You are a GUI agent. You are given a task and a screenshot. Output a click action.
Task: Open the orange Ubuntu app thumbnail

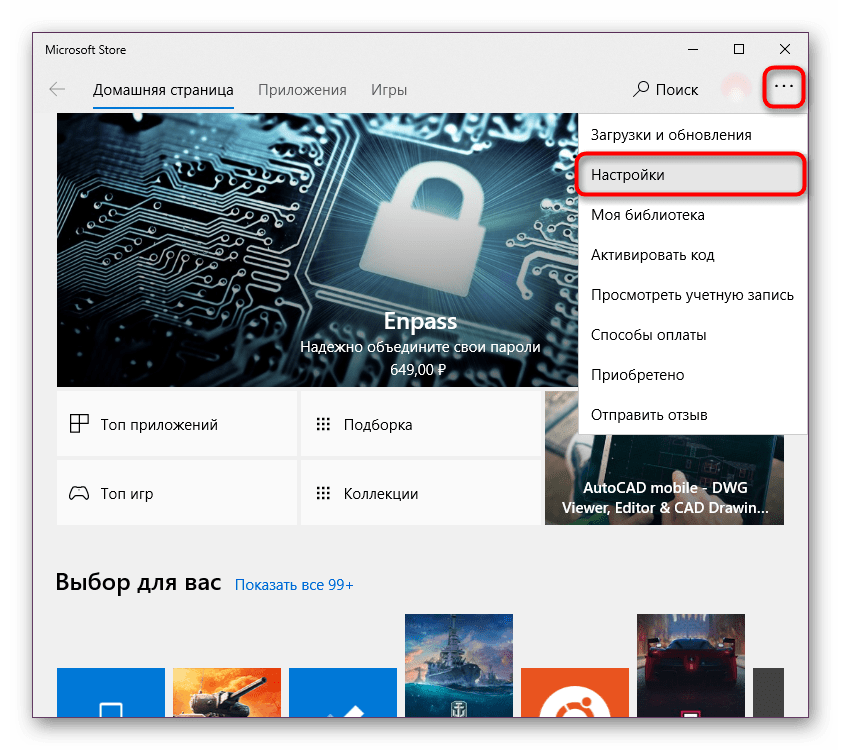pos(574,692)
